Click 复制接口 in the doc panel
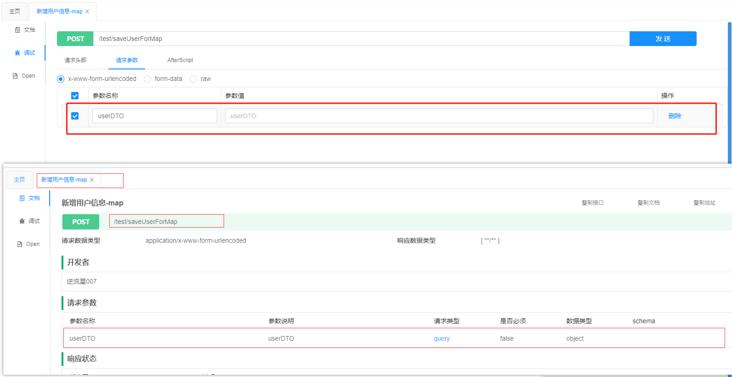This screenshot has height=377, width=732. pyautogui.click(x=592, y=203)
